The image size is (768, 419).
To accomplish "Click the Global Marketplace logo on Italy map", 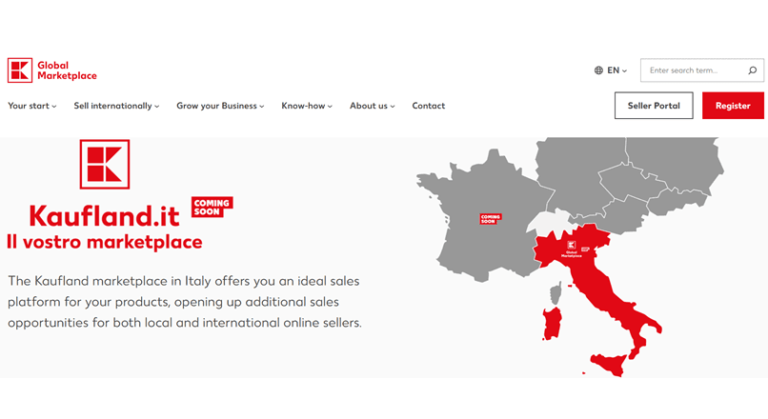I will tap(572, 249).
